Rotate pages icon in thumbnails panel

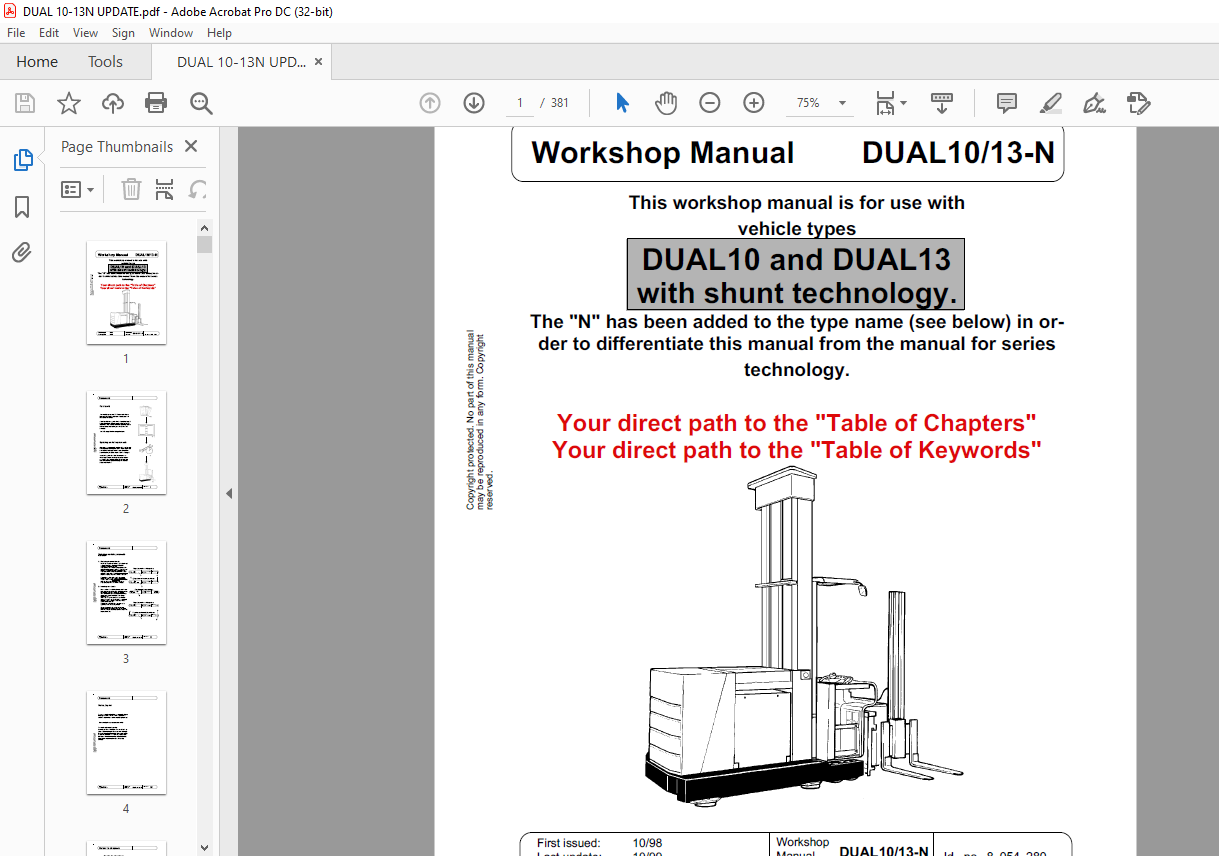tap(198, 189)
